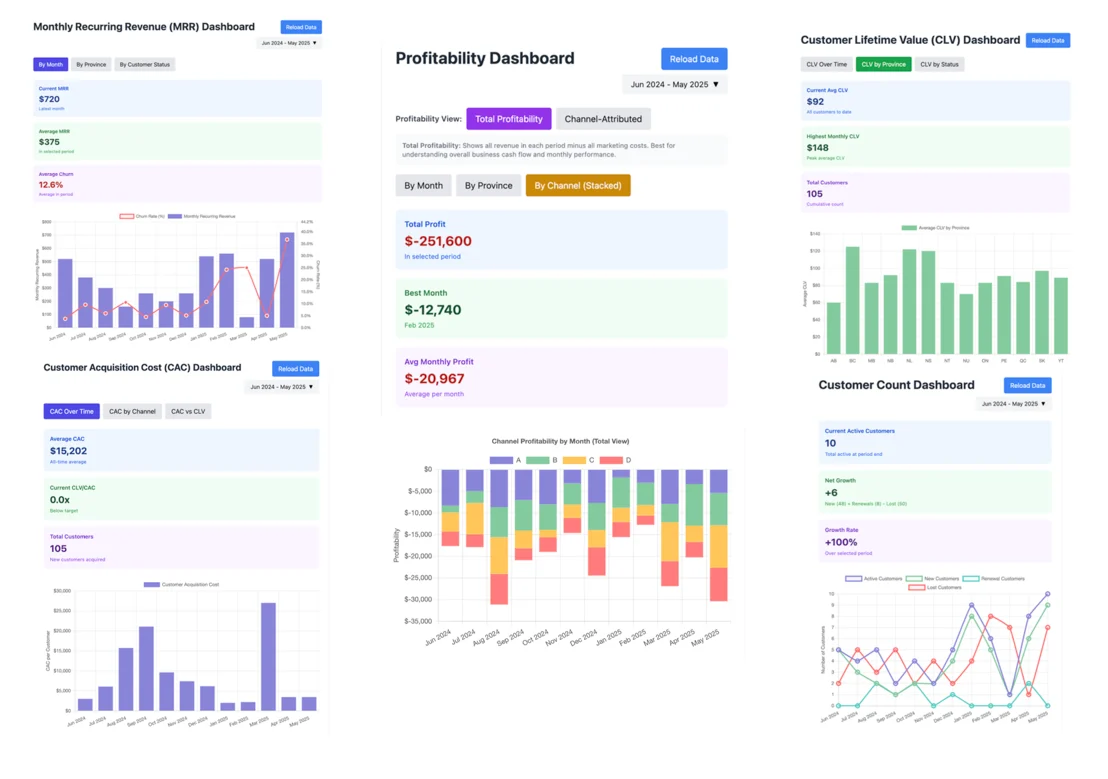Open the Customer Count date range dropdown
This screenshot has height=779, width=1108.
tap(1013, 404)
